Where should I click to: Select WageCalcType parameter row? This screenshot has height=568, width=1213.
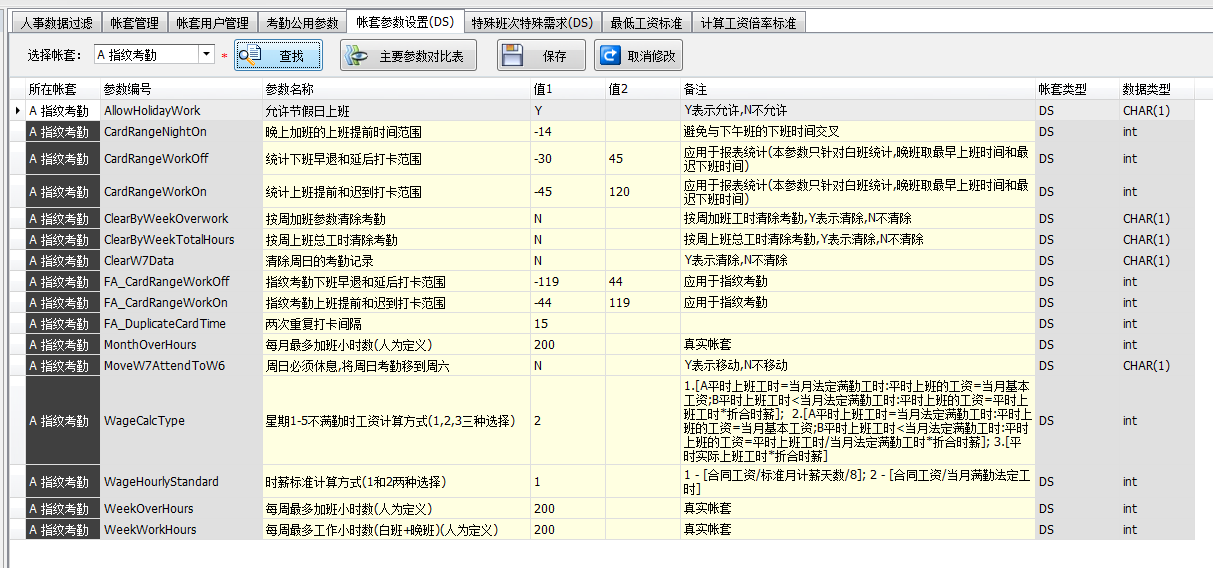click(181, 420)
